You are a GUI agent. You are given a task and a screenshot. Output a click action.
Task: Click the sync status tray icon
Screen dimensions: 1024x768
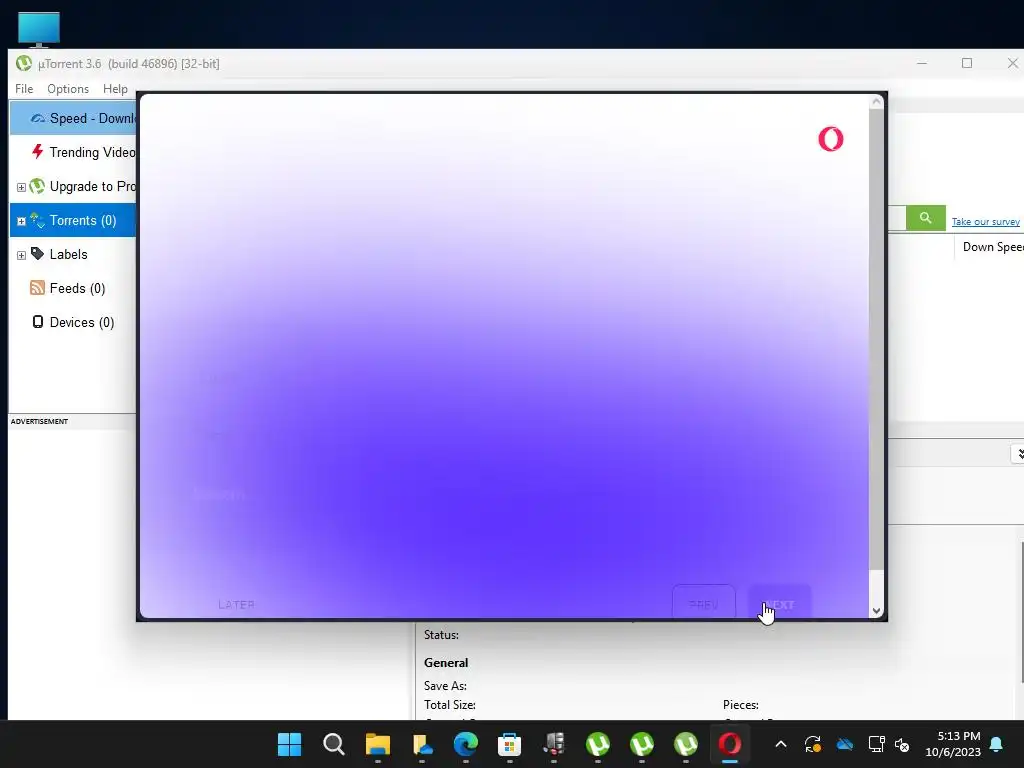[812, 744]
